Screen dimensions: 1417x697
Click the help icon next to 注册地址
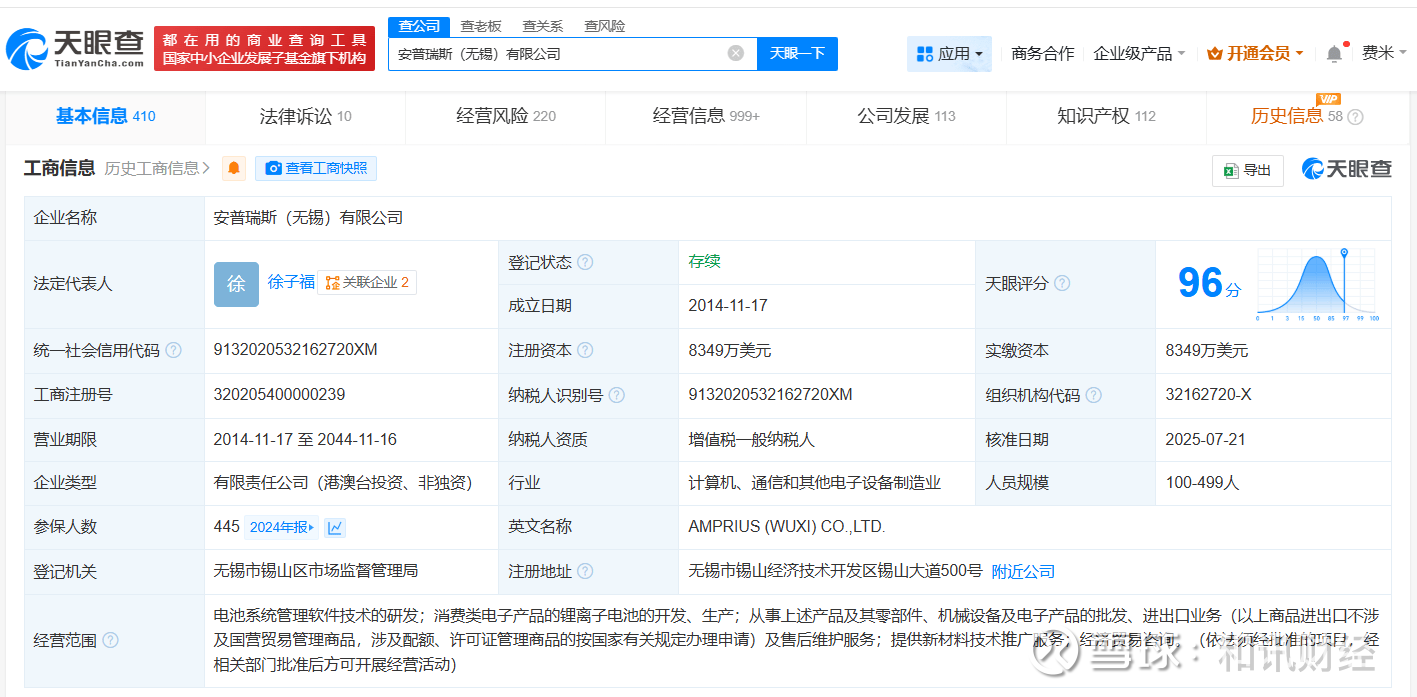(x=585, y=571)
